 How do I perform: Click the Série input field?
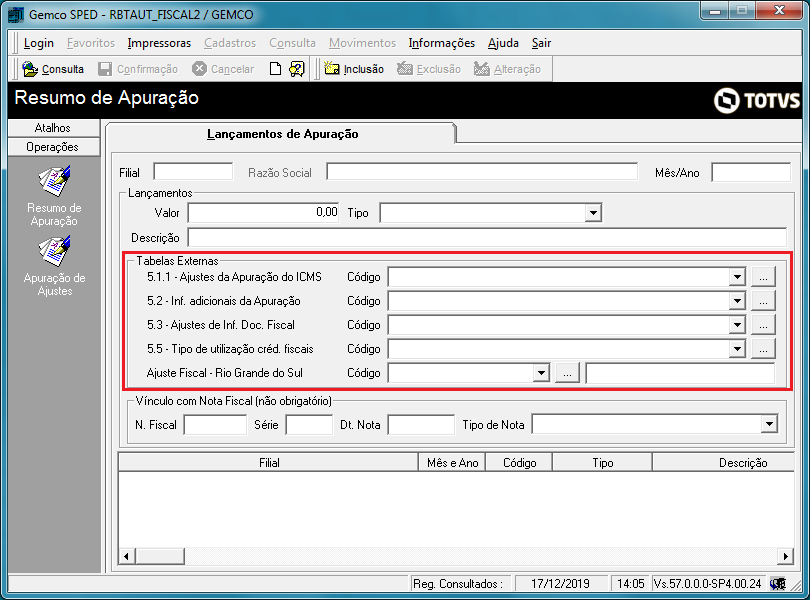pos(309,425)
